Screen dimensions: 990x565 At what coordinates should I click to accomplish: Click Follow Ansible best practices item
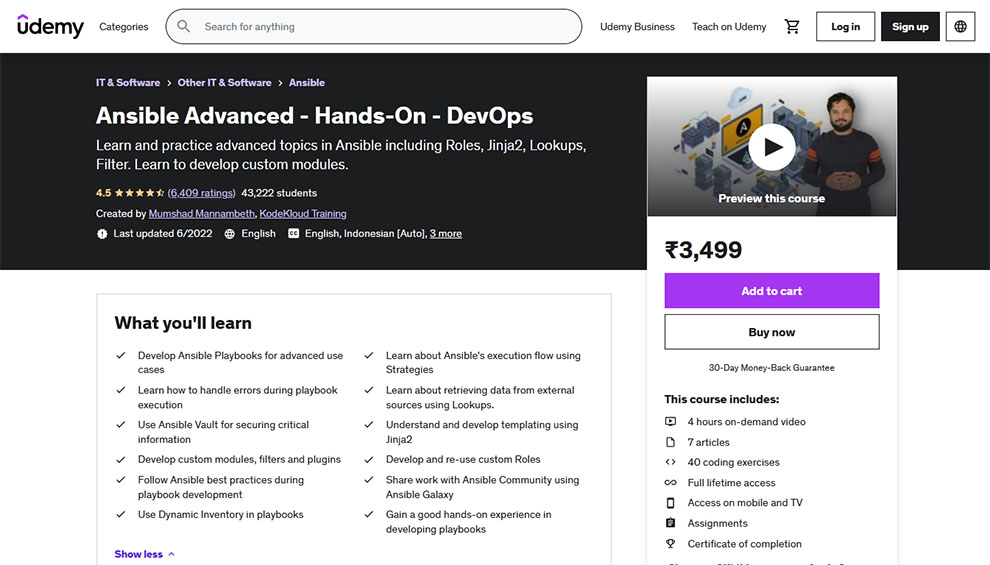(221, 487)
